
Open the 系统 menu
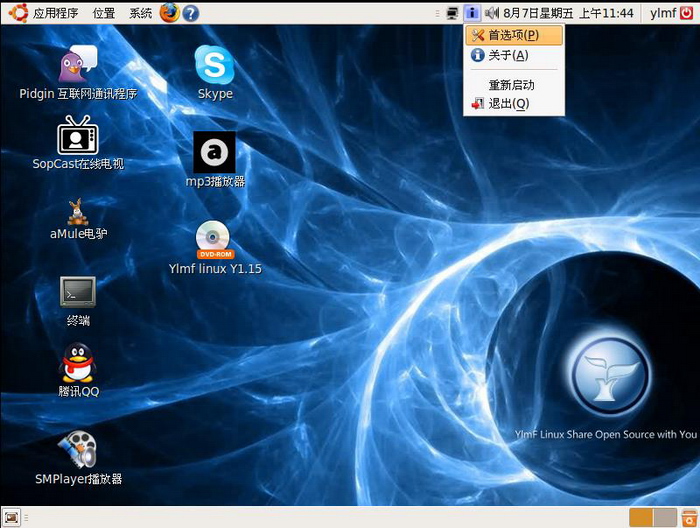tap(140, 13)
